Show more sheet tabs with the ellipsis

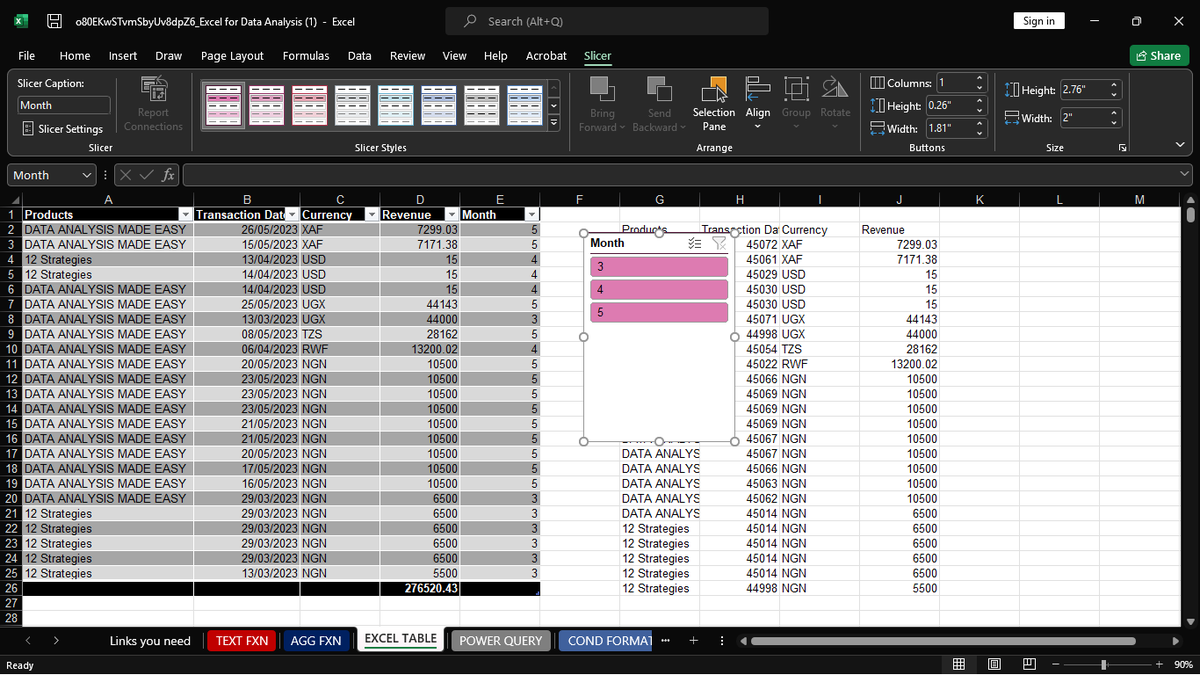[667, 641]
